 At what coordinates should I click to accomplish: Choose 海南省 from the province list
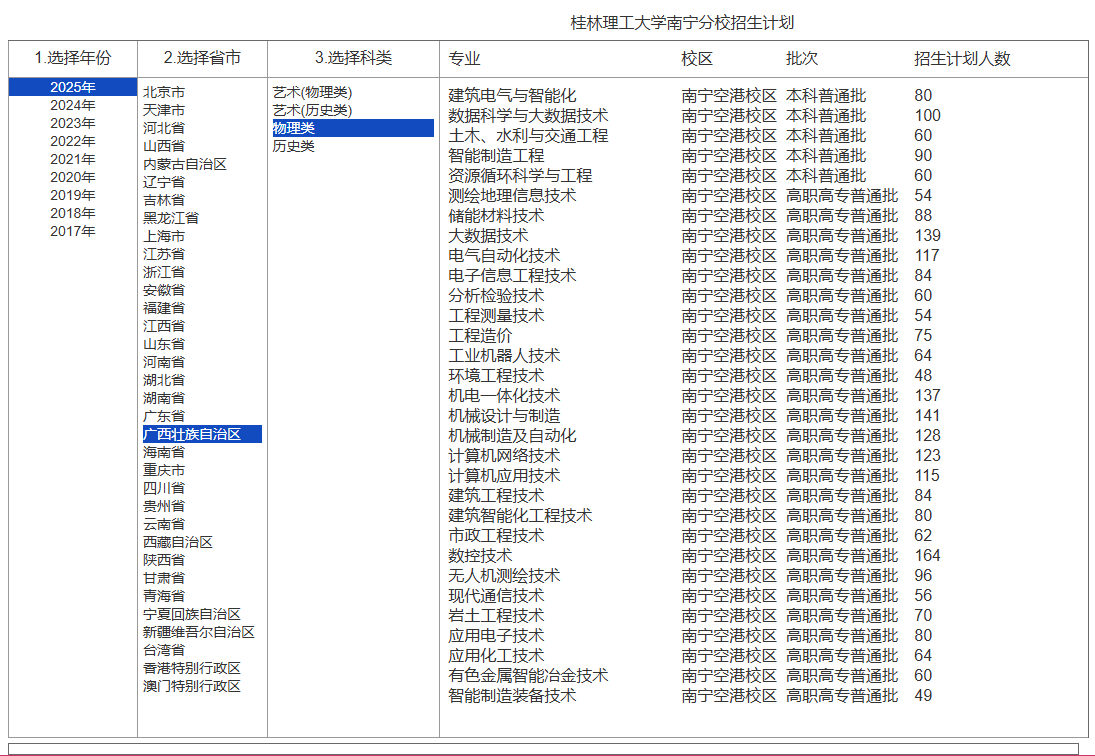[164, 452]
